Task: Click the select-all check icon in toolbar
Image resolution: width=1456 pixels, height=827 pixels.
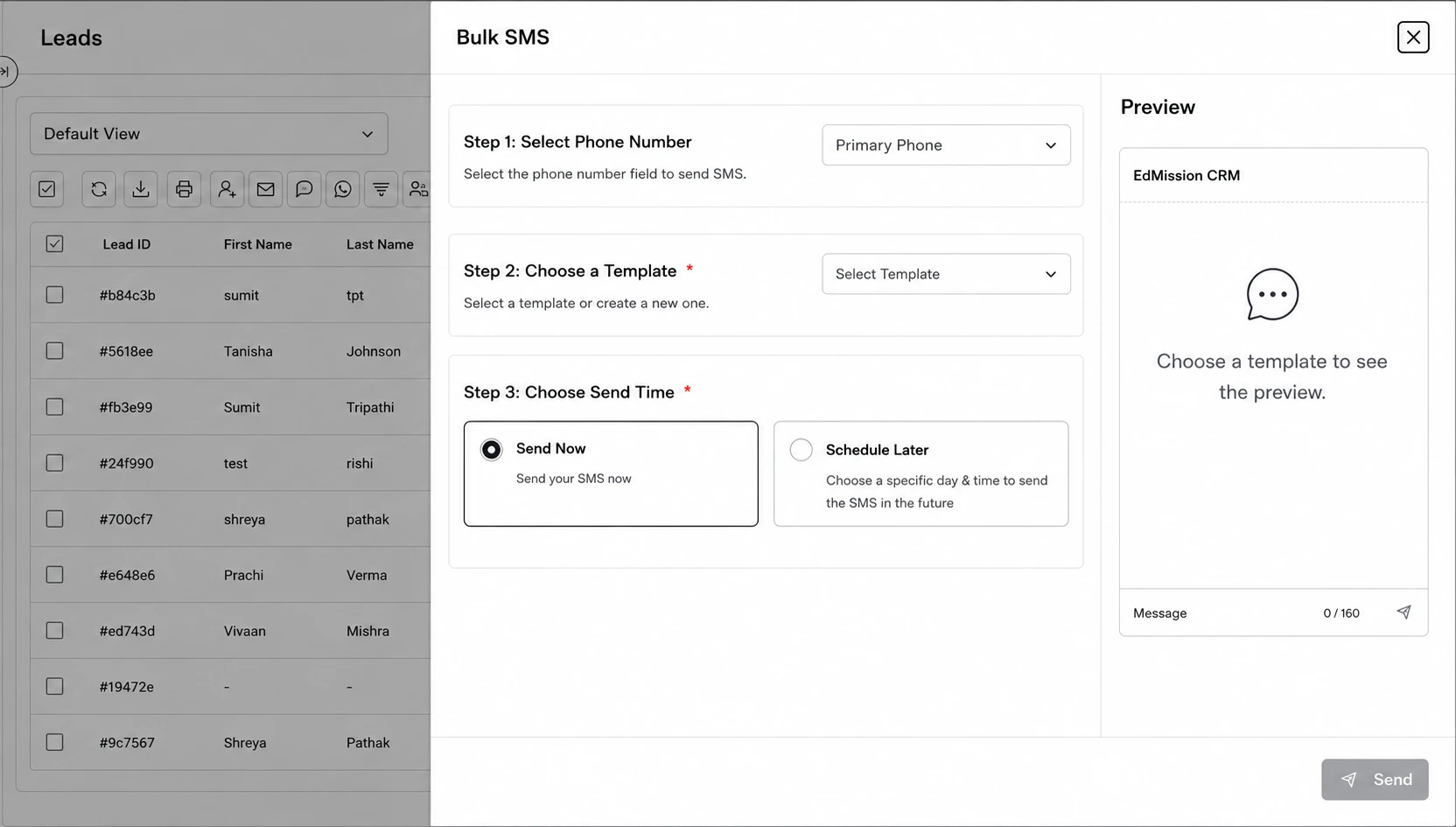Action: tap(47, 189)
